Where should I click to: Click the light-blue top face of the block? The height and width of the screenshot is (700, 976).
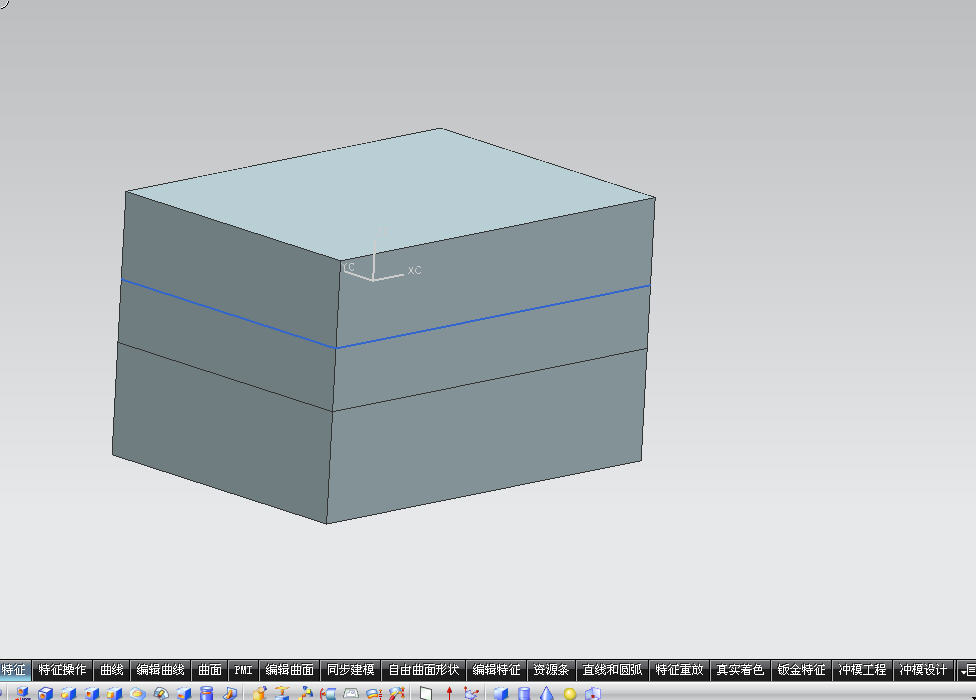click(x=391, y=194)
